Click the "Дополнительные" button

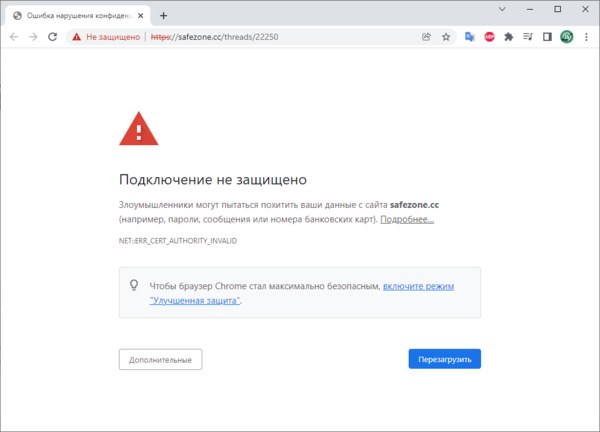point(160,359)
